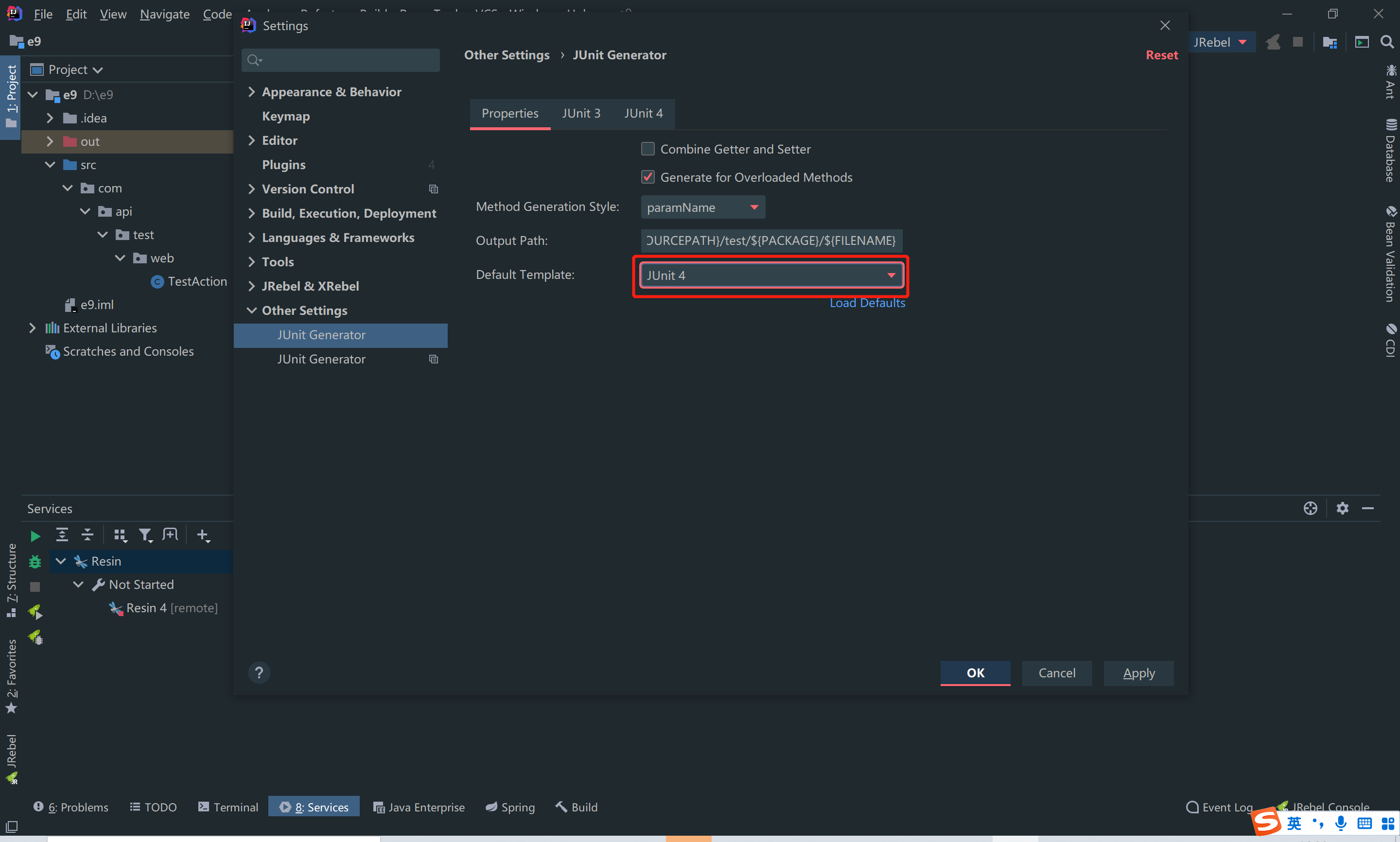
Task: Select the second JUnit Generator entry
Action: click(340, 359)
